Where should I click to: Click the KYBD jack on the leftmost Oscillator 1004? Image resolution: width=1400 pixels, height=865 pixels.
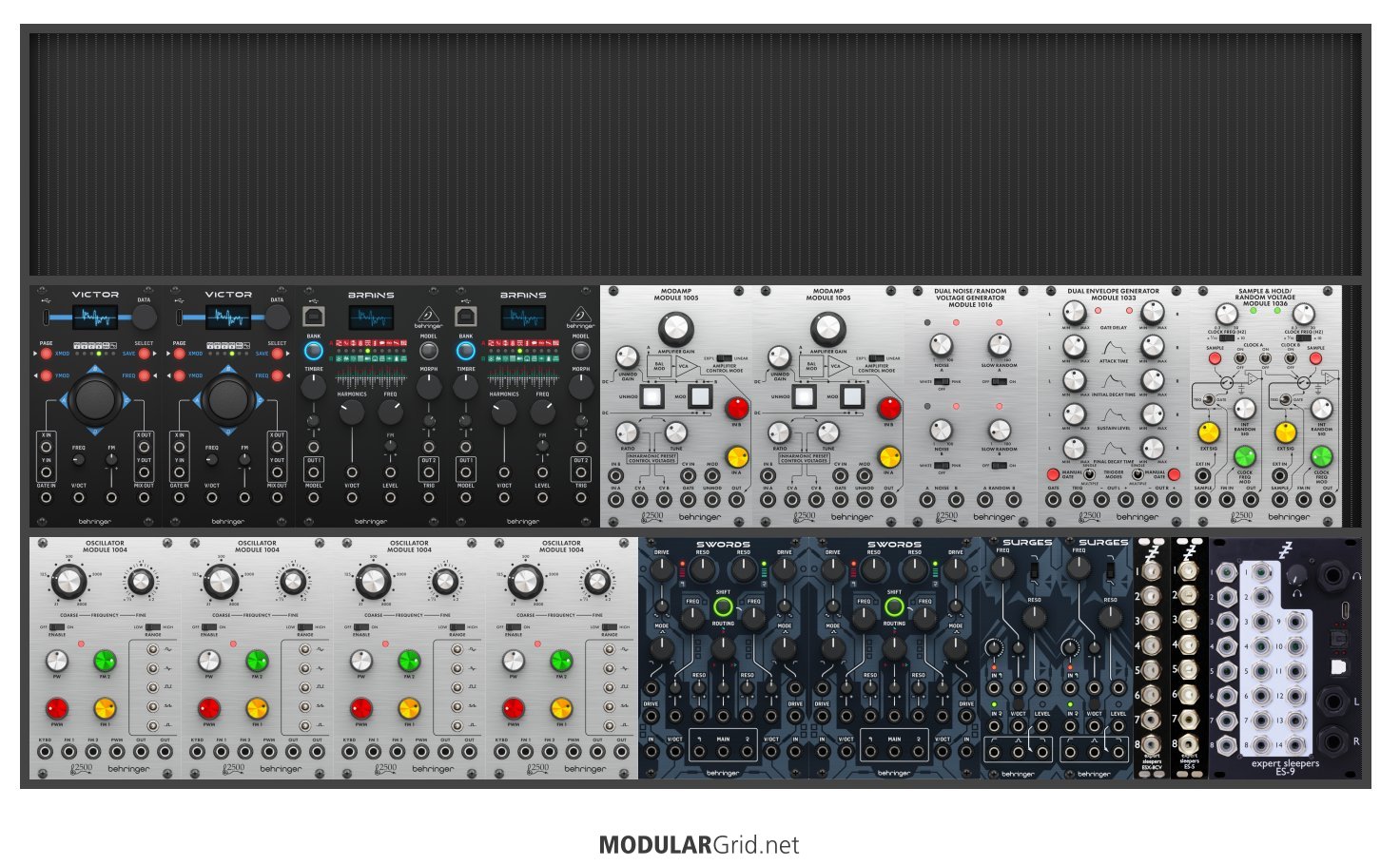click(45, 752)
